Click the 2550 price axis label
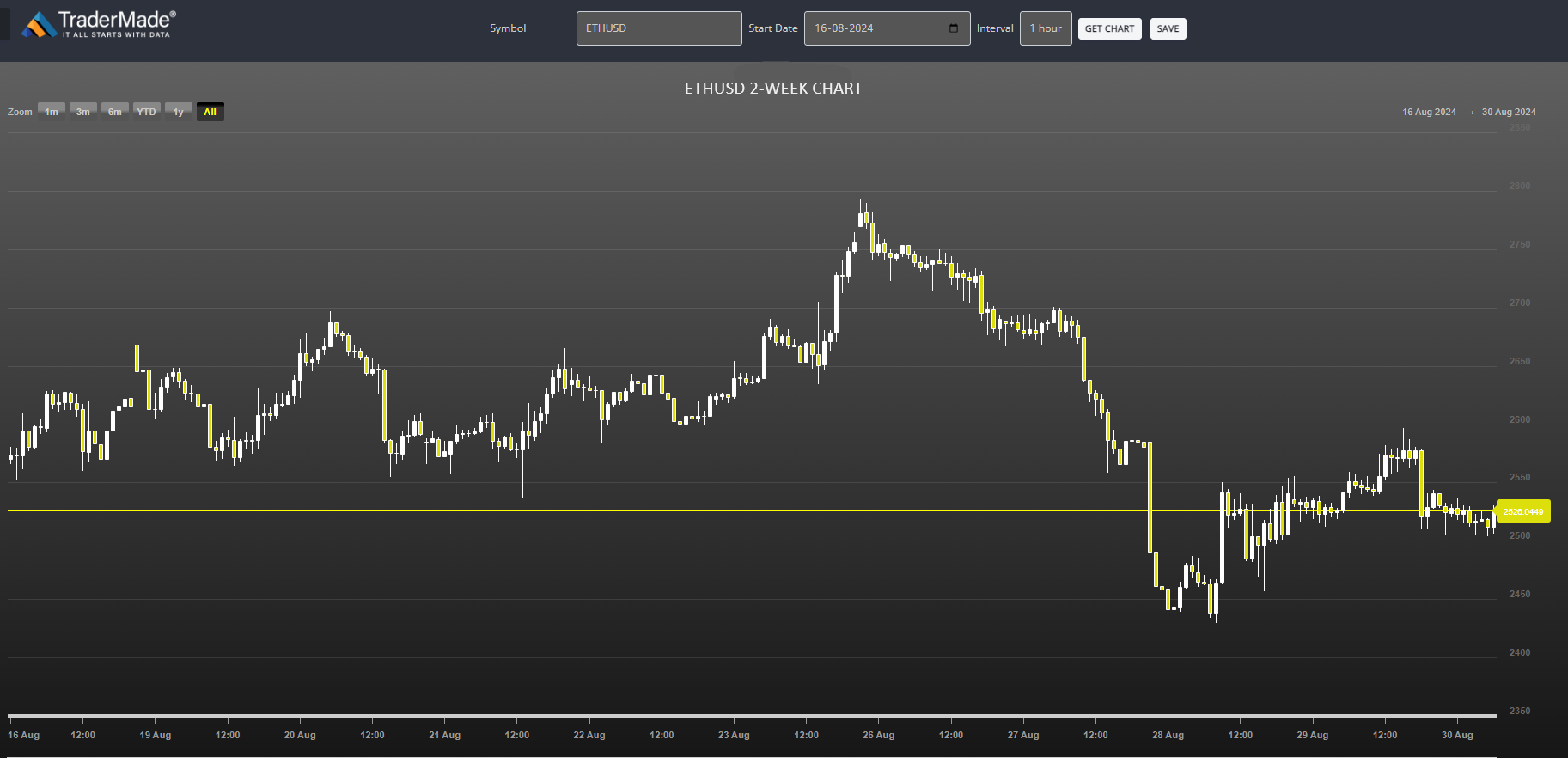The image size is (1568, 758). point(1520,477)
